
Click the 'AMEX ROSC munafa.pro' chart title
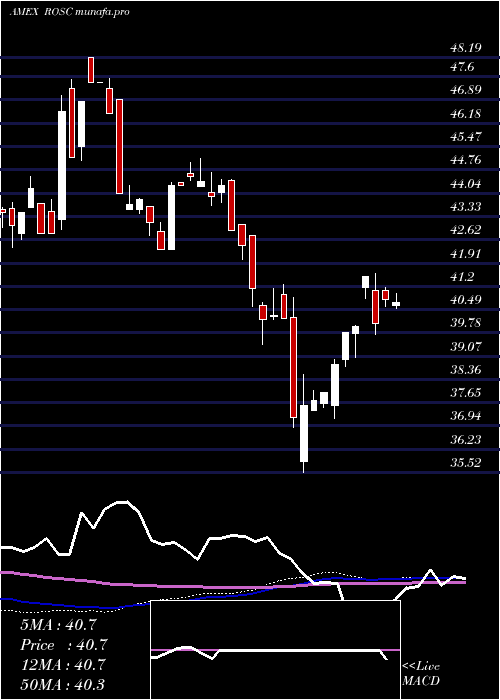click(69, 12)
